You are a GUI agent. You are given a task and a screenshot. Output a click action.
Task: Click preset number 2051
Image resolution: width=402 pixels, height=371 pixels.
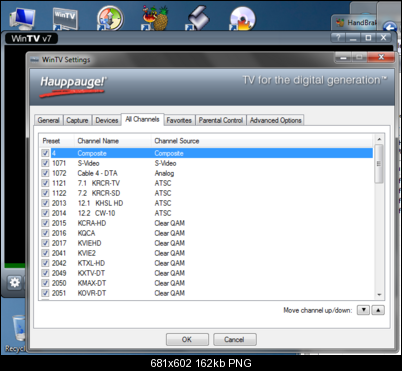[59, 293]
